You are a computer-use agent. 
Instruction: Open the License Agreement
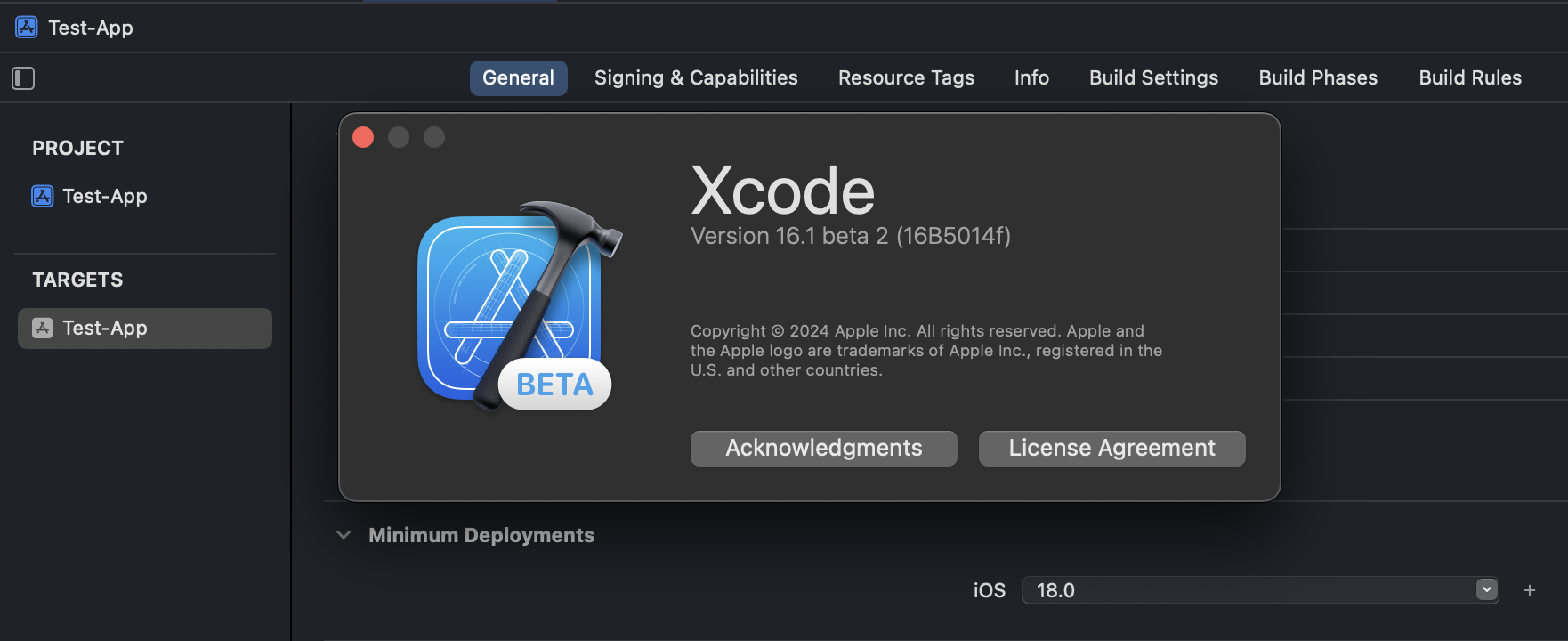[x=1112, y=448]
